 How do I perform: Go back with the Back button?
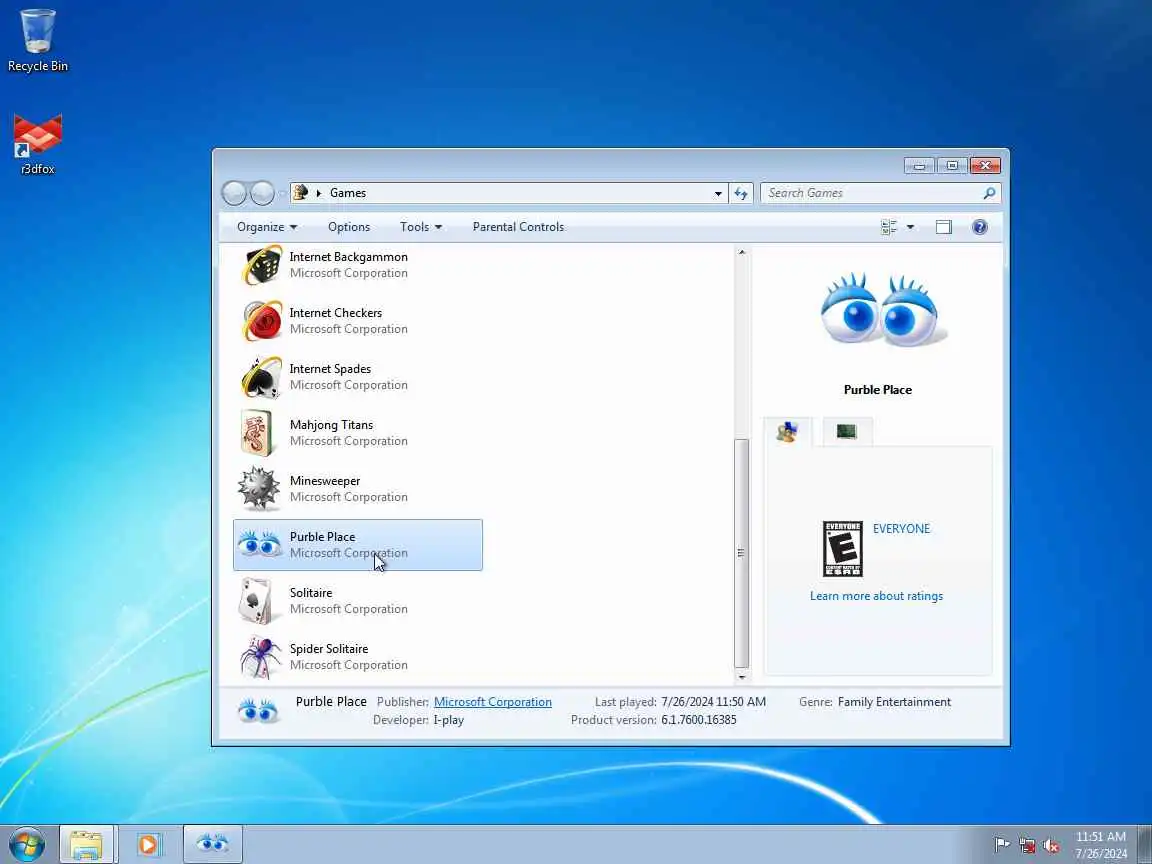pyautogui.click(x=234, y=193)
